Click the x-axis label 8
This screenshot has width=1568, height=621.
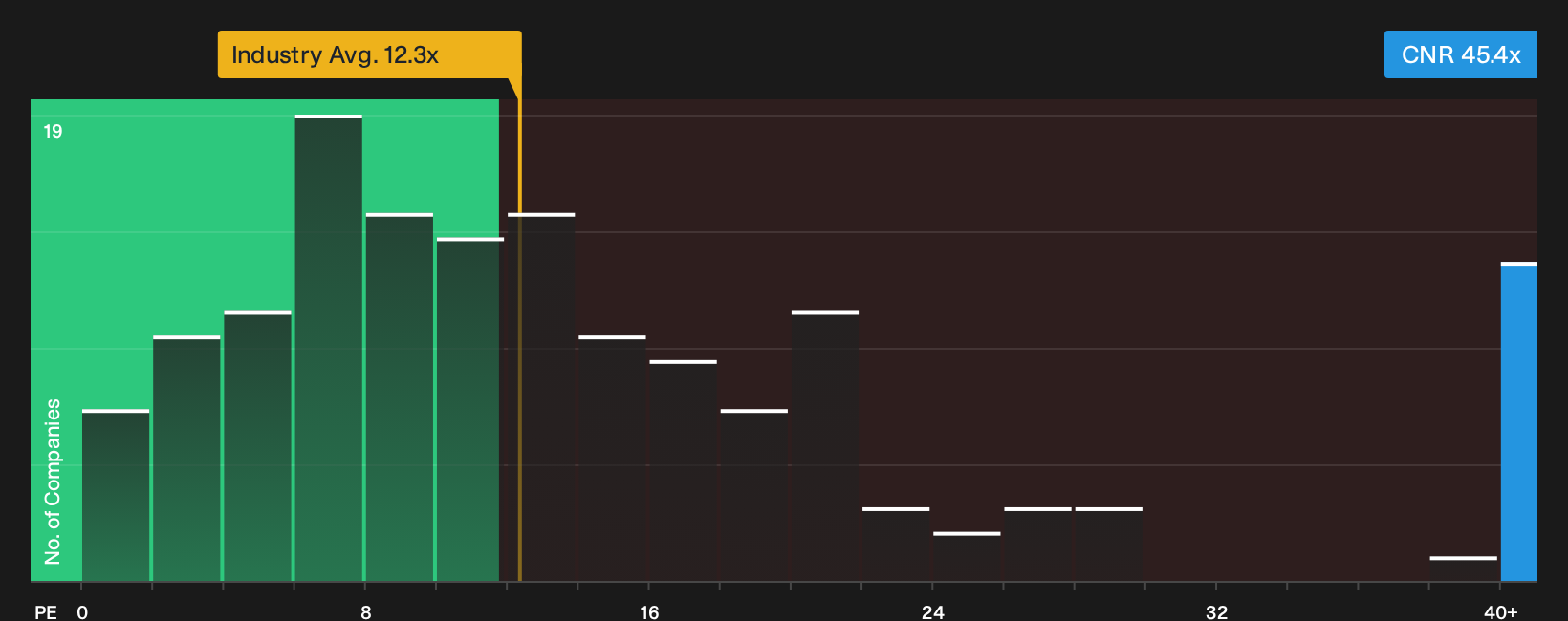[x=366, y=611]
